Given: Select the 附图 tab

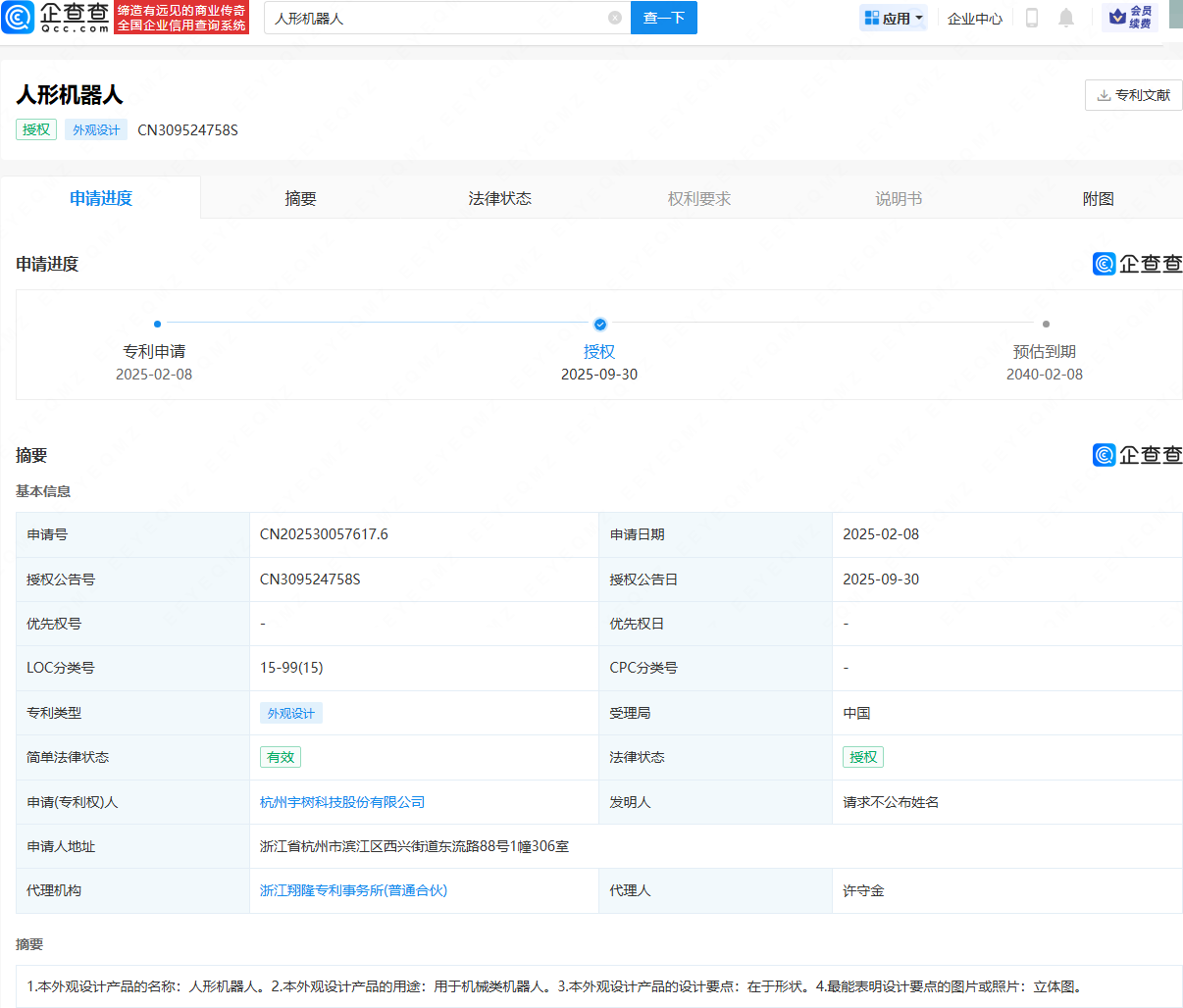Looking at the screenshot, I should 1098,198.
